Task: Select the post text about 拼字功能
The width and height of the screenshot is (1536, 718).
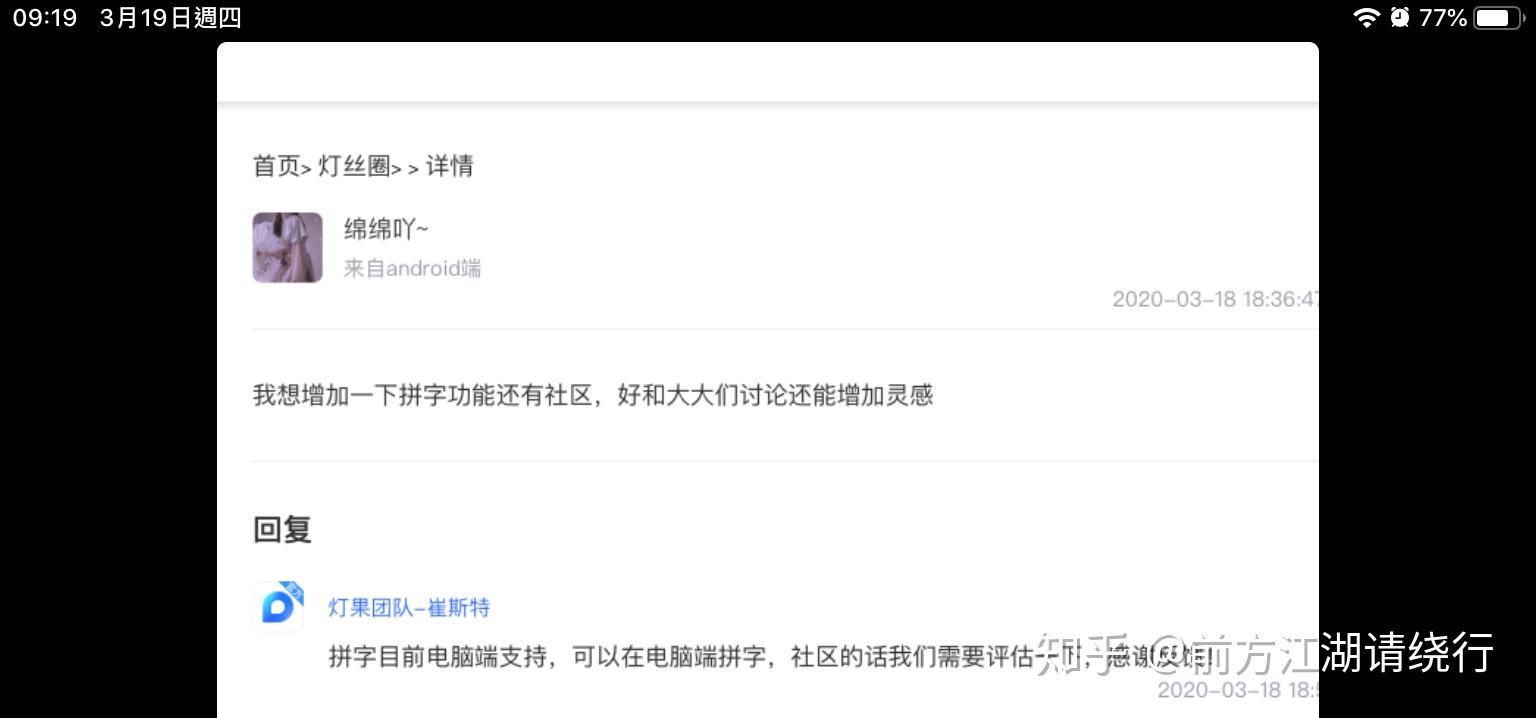Action: click(x=593, y=395)
